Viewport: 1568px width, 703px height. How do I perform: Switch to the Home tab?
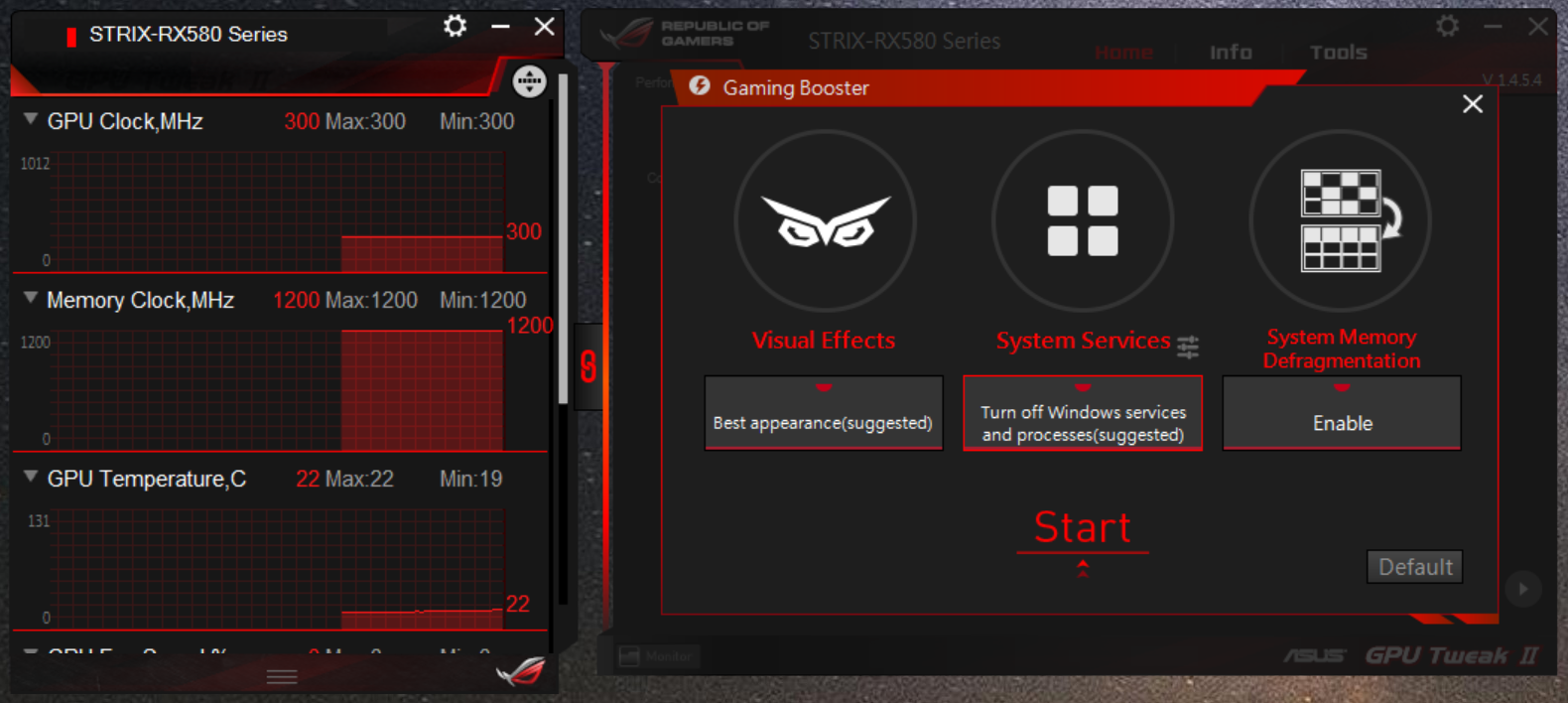click(1123, 53)
